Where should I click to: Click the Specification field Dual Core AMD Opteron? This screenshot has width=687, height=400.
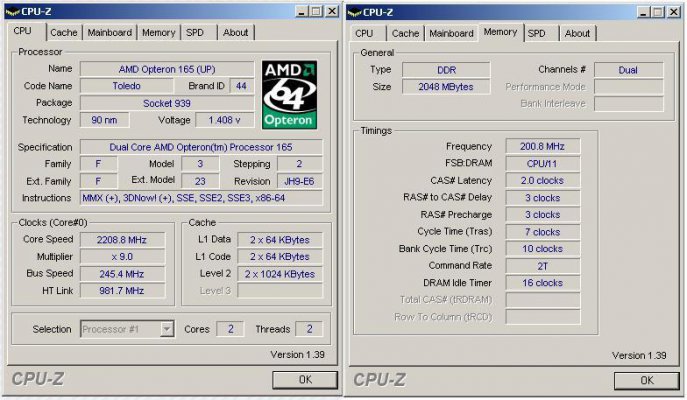click(201, 147)
